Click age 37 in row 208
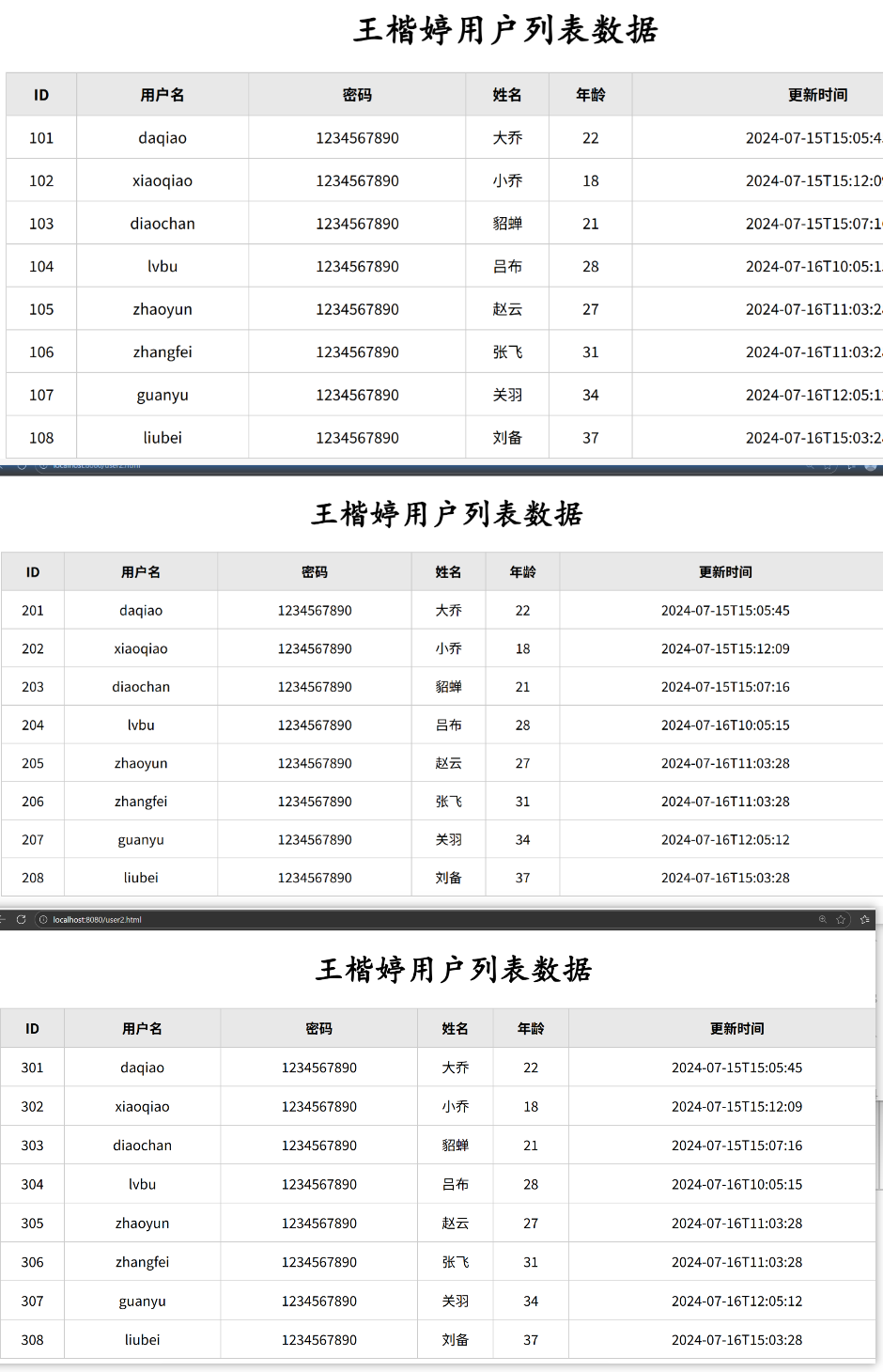883x1372 pixels. tap(522, 878)
